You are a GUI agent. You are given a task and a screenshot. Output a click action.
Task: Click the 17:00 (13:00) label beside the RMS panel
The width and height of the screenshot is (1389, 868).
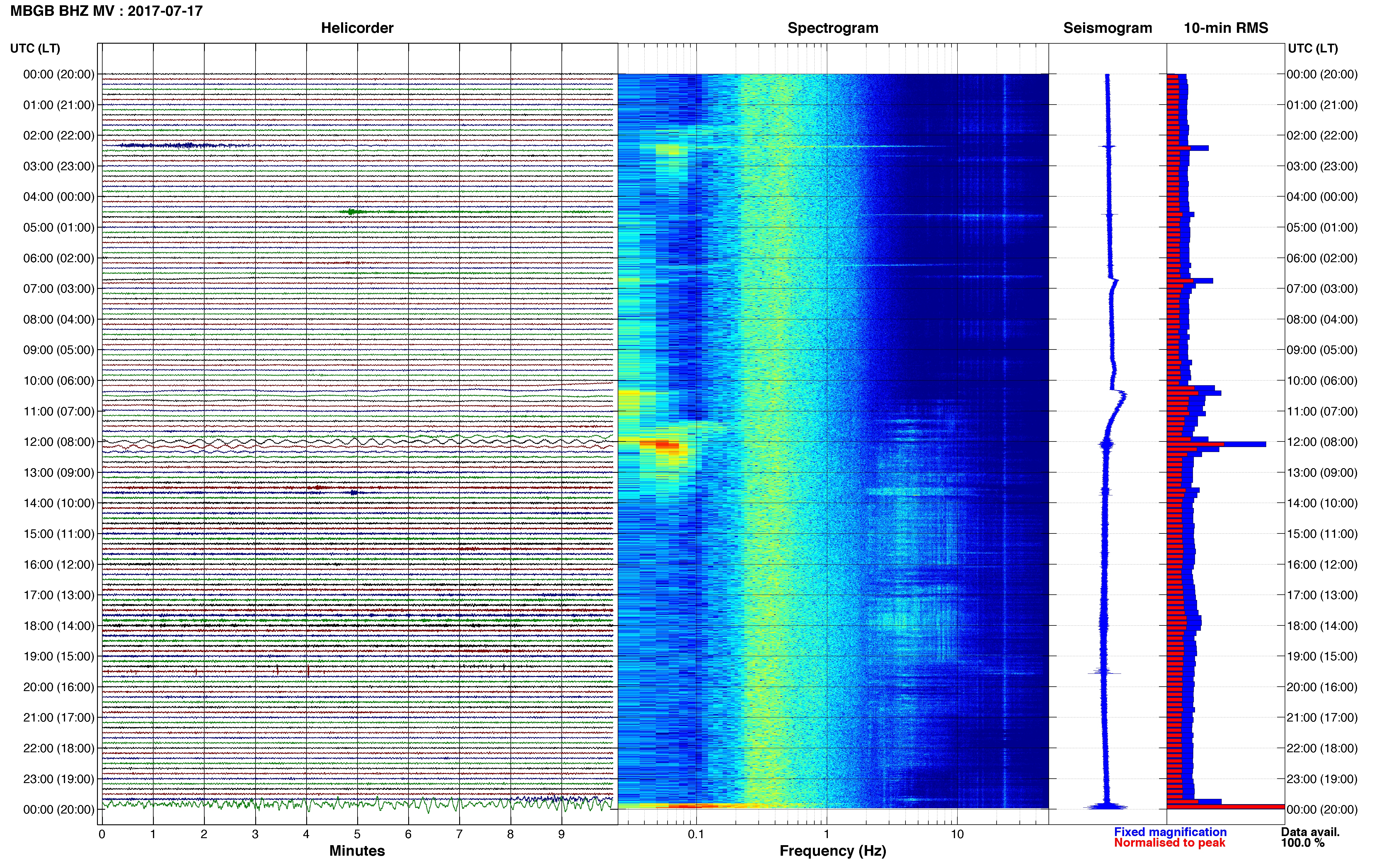1322,595
